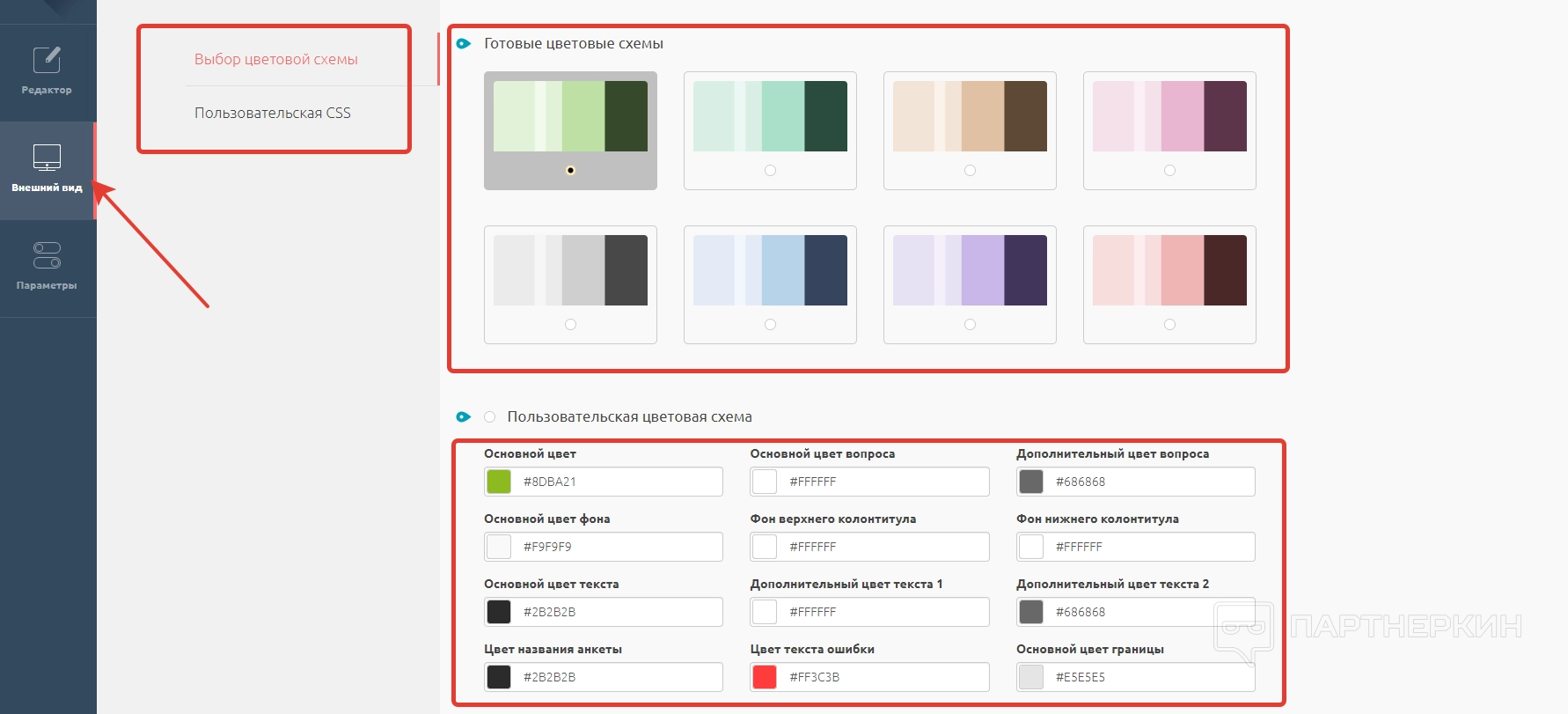Open the Параметры toggles icon
The width and height of the screenshot is (1568, 714).
tap(47, 255)
